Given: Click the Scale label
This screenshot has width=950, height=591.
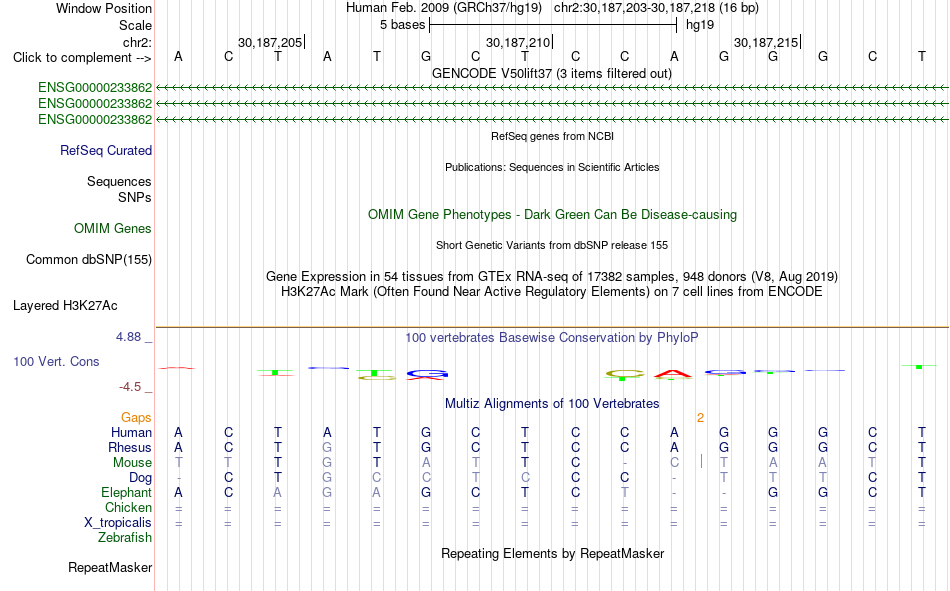Looking at the screenshot, I should coord(136,25).
